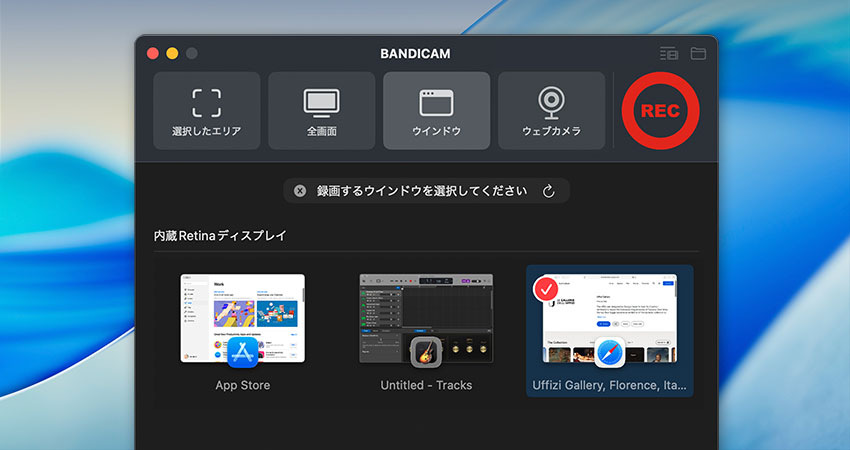Screen dimensions: 850x450
Task: Refresh the window list with the circular arrow
Action: pos(548,191)
